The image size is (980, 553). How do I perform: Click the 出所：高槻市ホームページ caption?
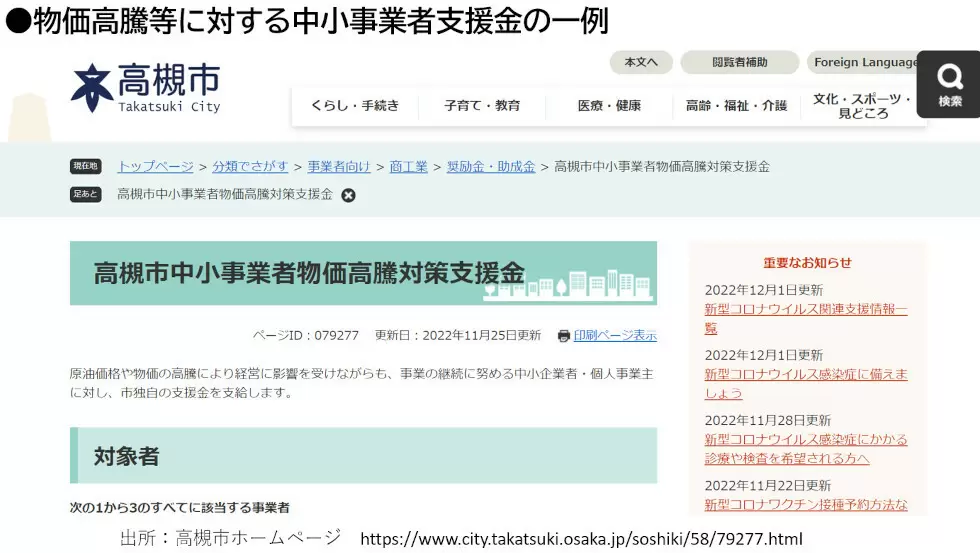pos(231,537)
